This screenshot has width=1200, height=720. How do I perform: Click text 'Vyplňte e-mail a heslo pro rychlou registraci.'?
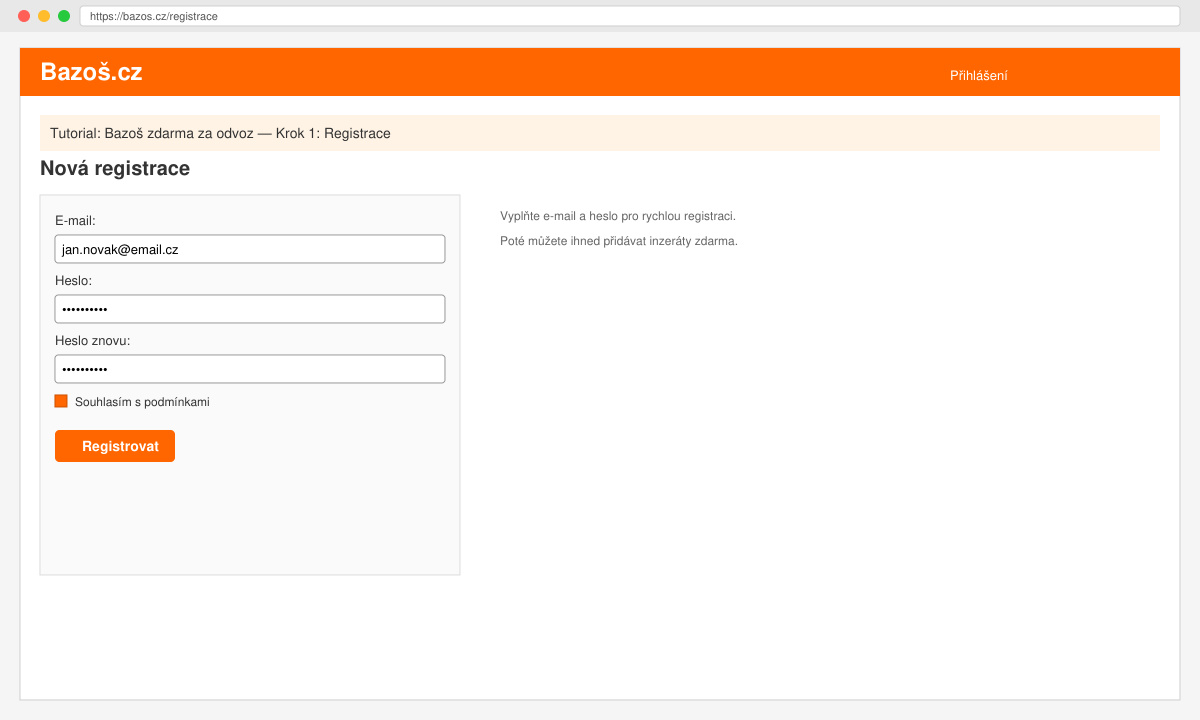[x=618, y=216]
